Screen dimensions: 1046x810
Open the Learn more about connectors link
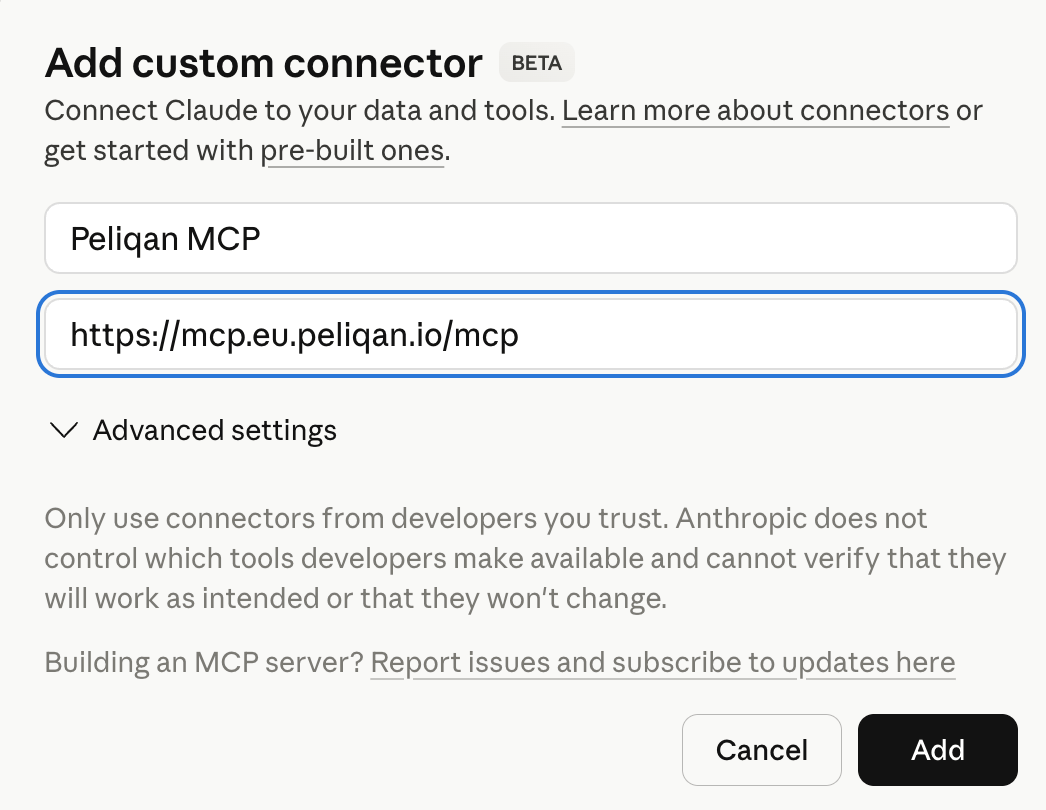pos(755,111)
